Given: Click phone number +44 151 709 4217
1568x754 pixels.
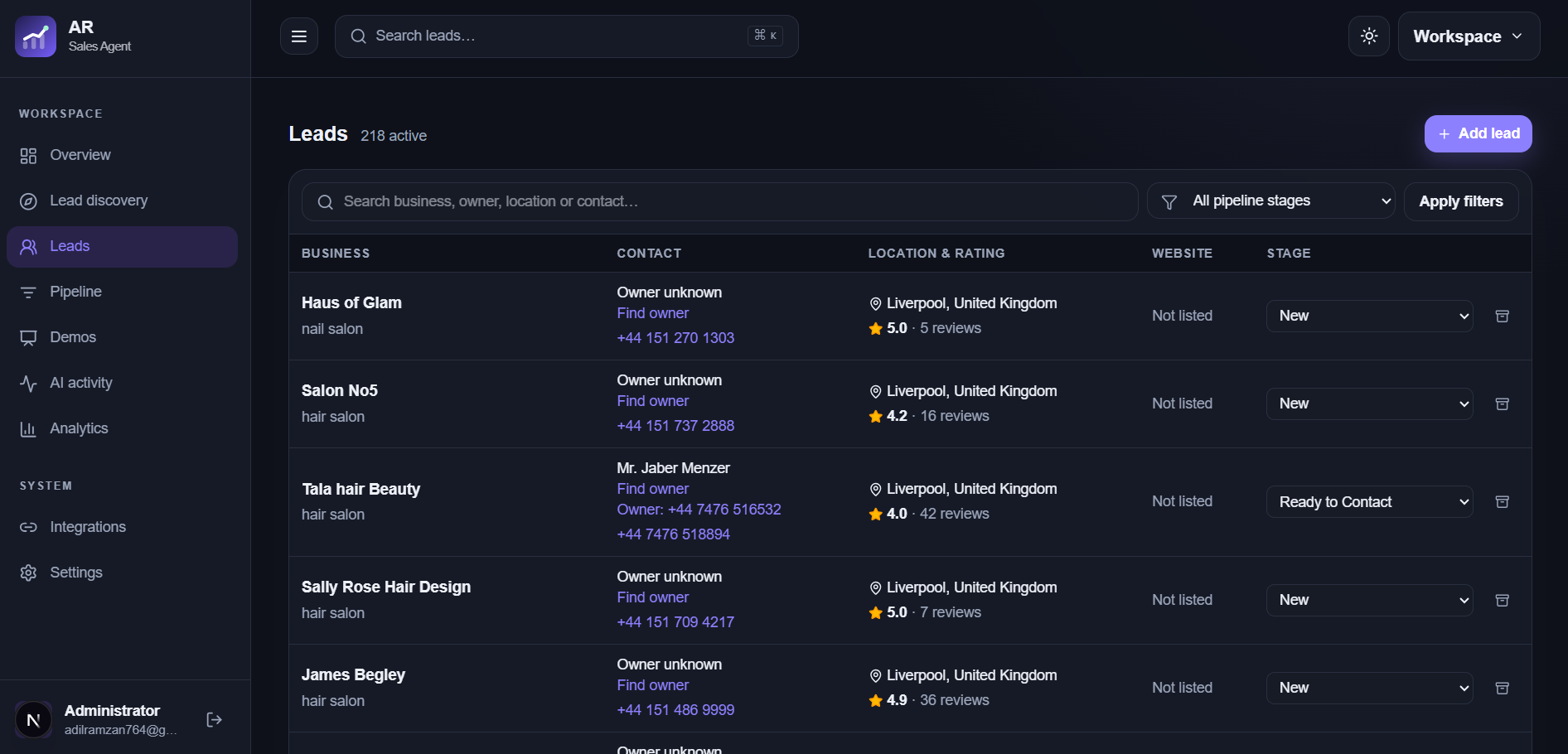Looking at the screenshot, I should coord(675,622).
